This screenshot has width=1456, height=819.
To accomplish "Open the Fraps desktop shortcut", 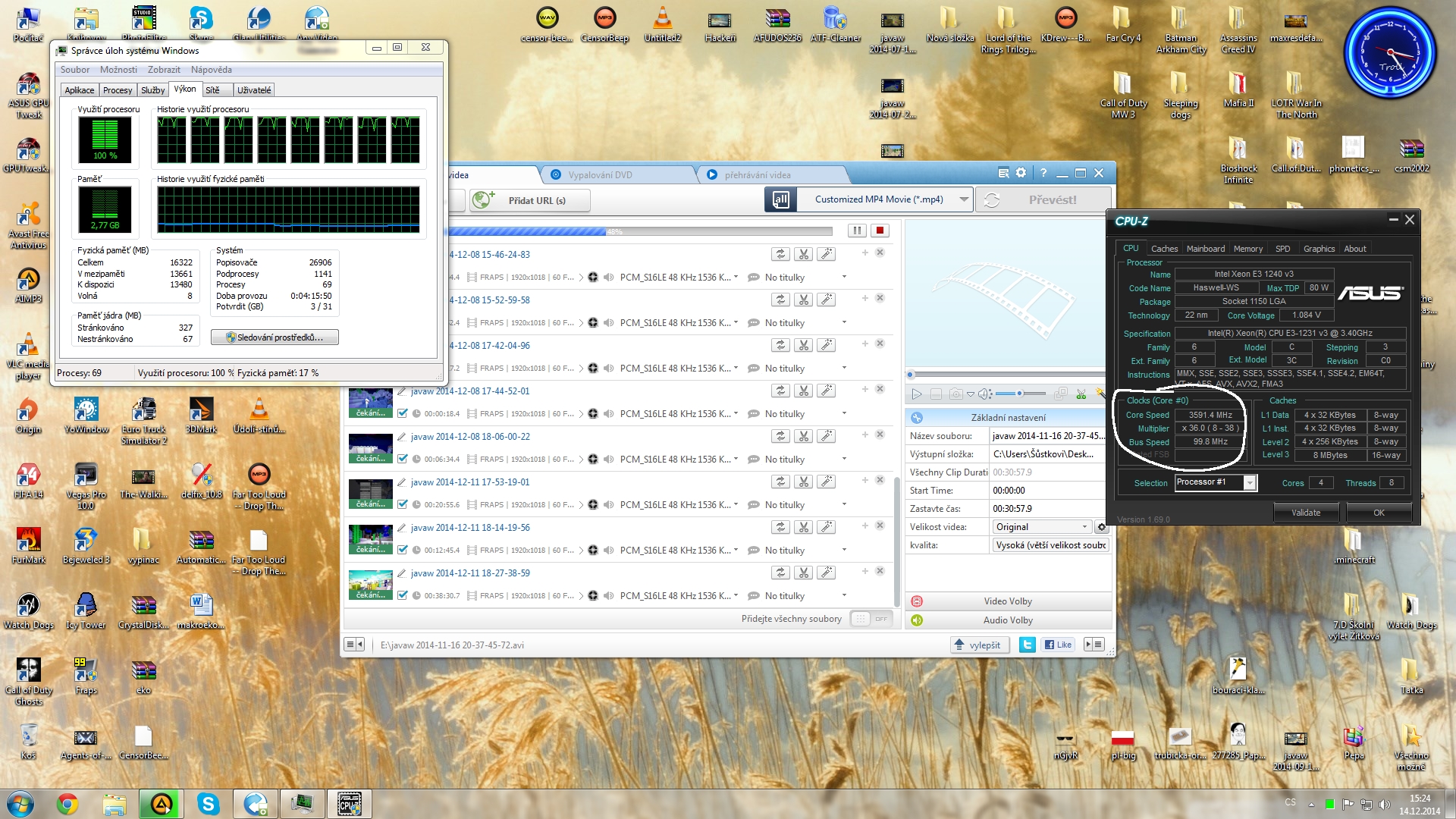I will coord(86,676).
